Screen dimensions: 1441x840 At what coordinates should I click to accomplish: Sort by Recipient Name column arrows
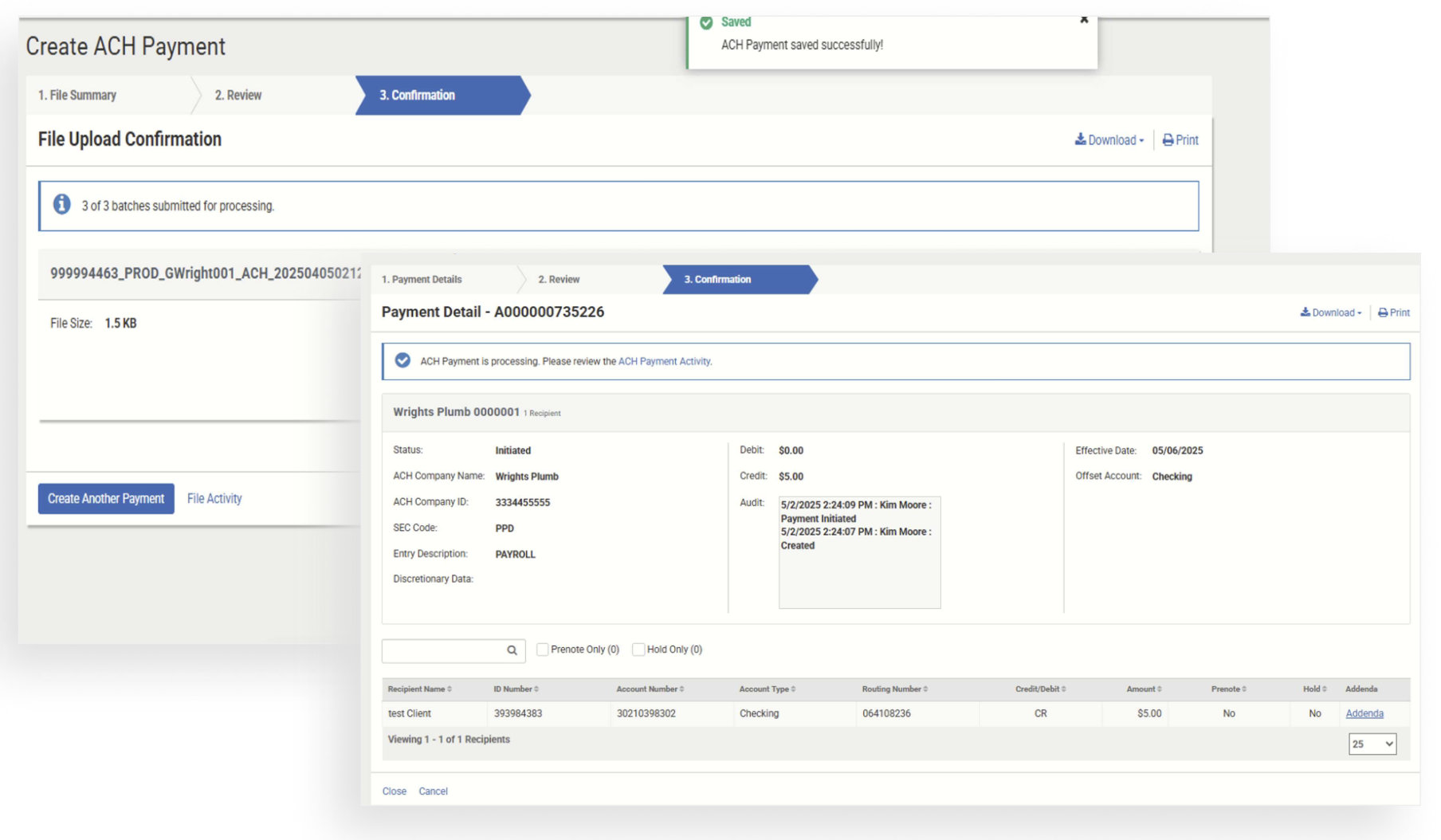[450, 689]
